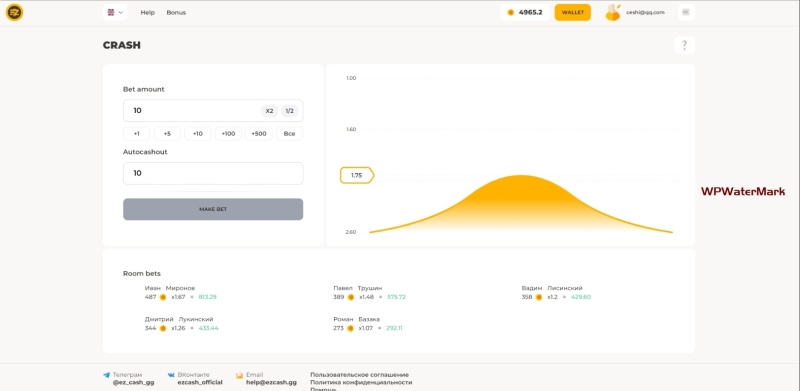Open the help@ezcash.gg email link
This screenshot has height=391, width=800.
[271, 382]
